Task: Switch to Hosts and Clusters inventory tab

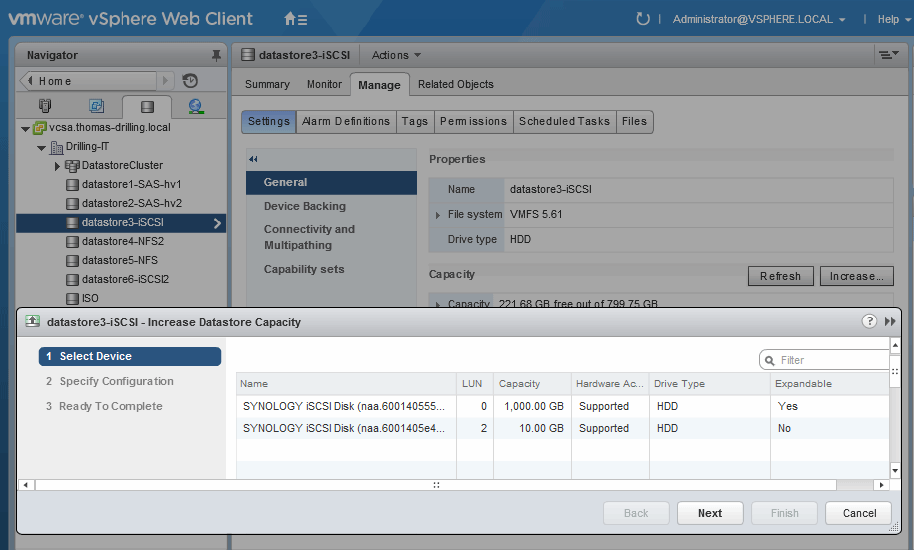Action: coord(45,106)
